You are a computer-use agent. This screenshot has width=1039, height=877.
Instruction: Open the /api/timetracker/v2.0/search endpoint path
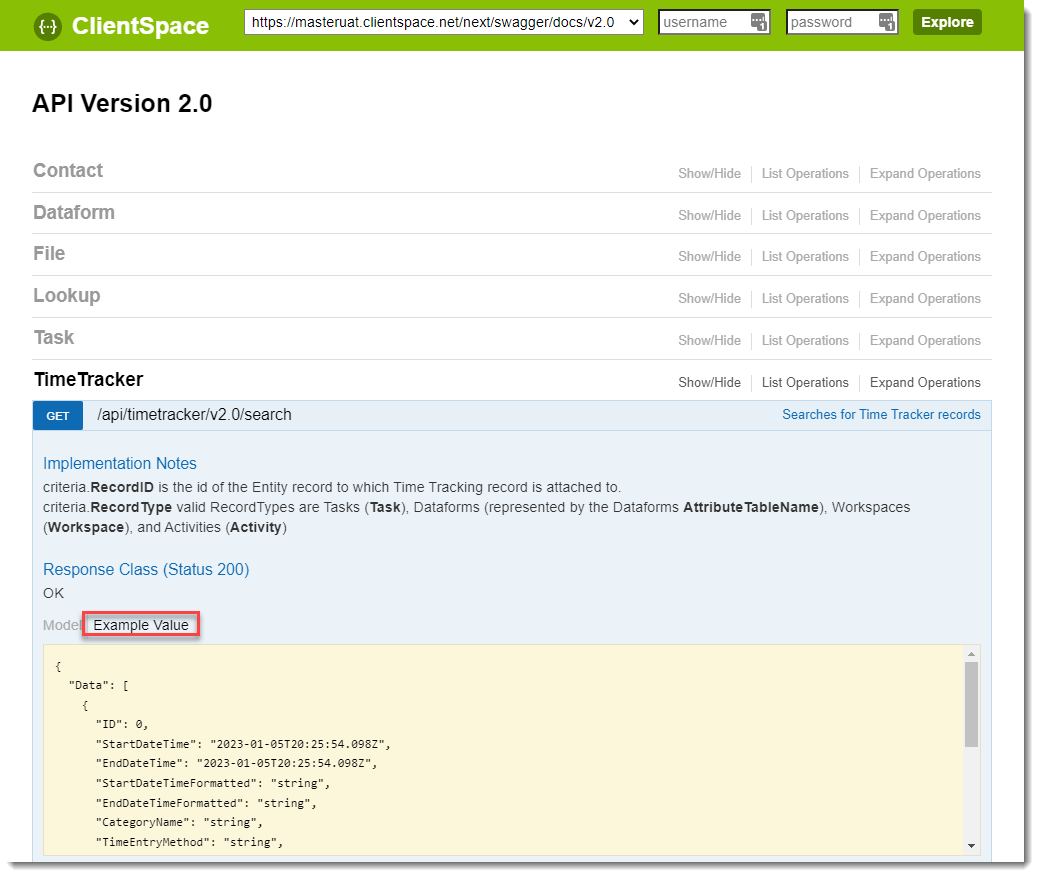pos(194,415)
